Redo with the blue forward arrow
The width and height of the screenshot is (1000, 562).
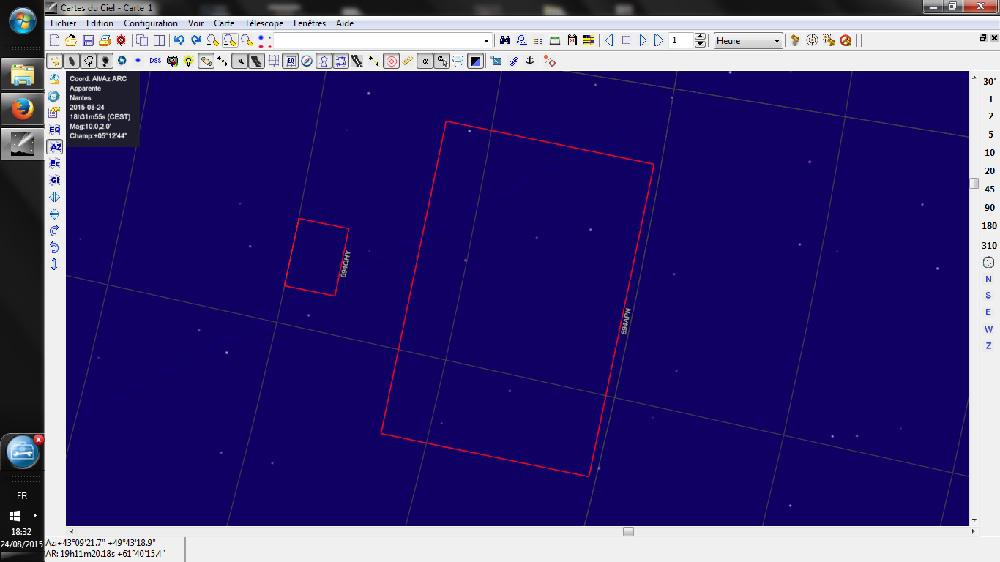click(x=196, y=40)
